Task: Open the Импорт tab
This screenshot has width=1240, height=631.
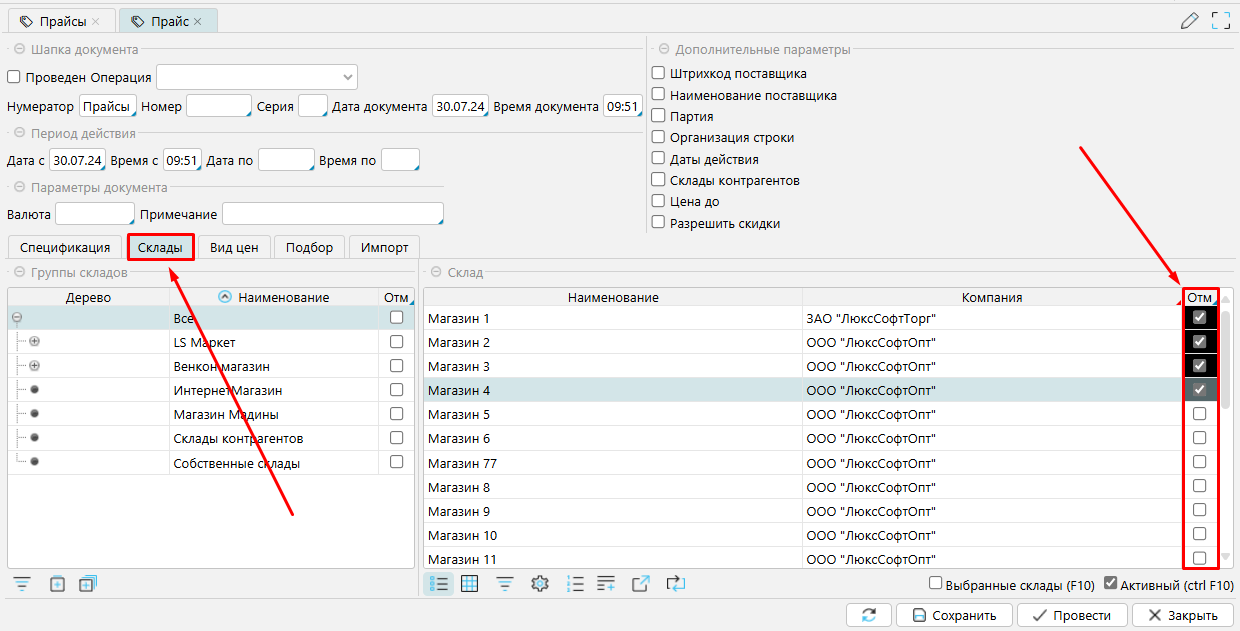Action: coord(385,247)
